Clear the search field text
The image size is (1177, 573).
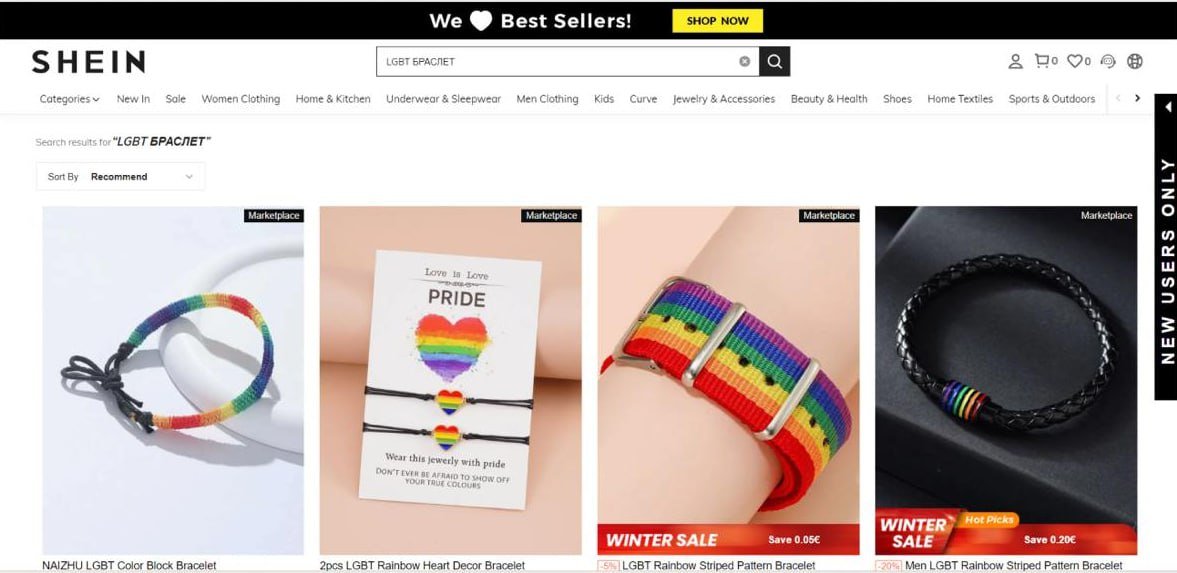click(x=745, y=62)
